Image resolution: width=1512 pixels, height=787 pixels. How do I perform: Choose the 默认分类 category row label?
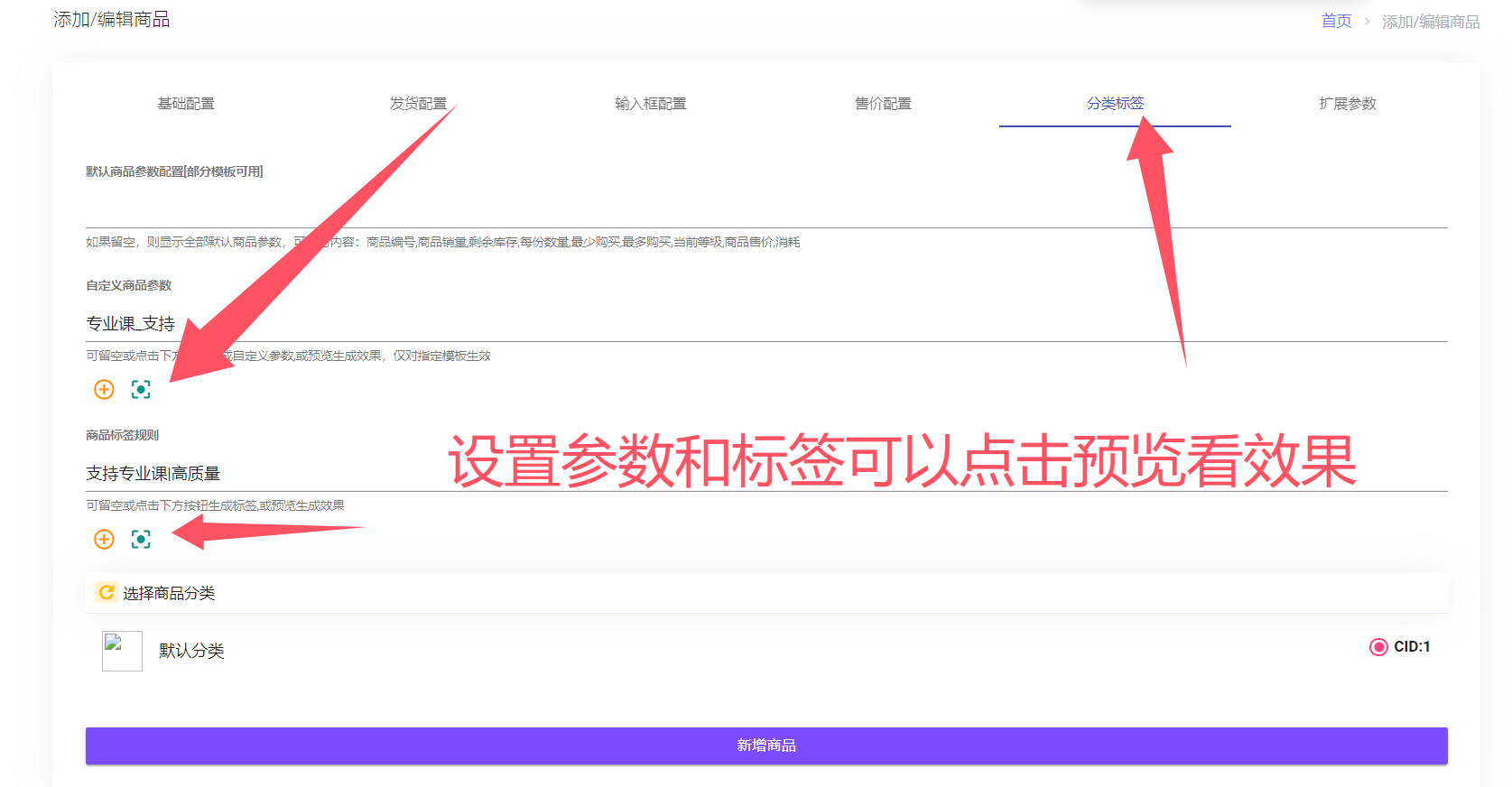coord(191,651)
